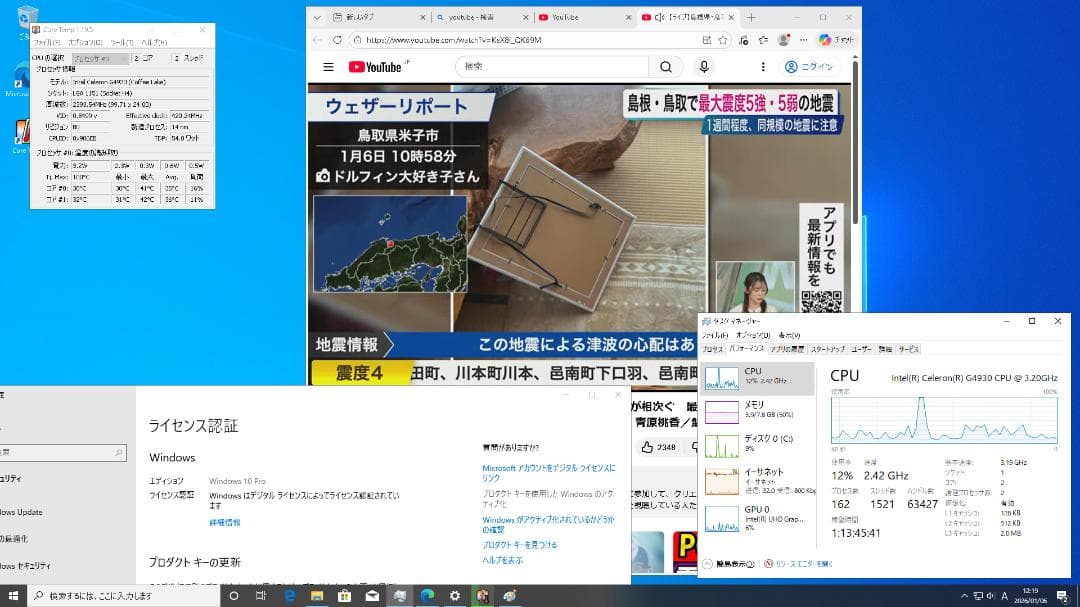Click the YouTube voice search microphone icon
Viewport: 1080px width, 607px height.
coord(704,66)
